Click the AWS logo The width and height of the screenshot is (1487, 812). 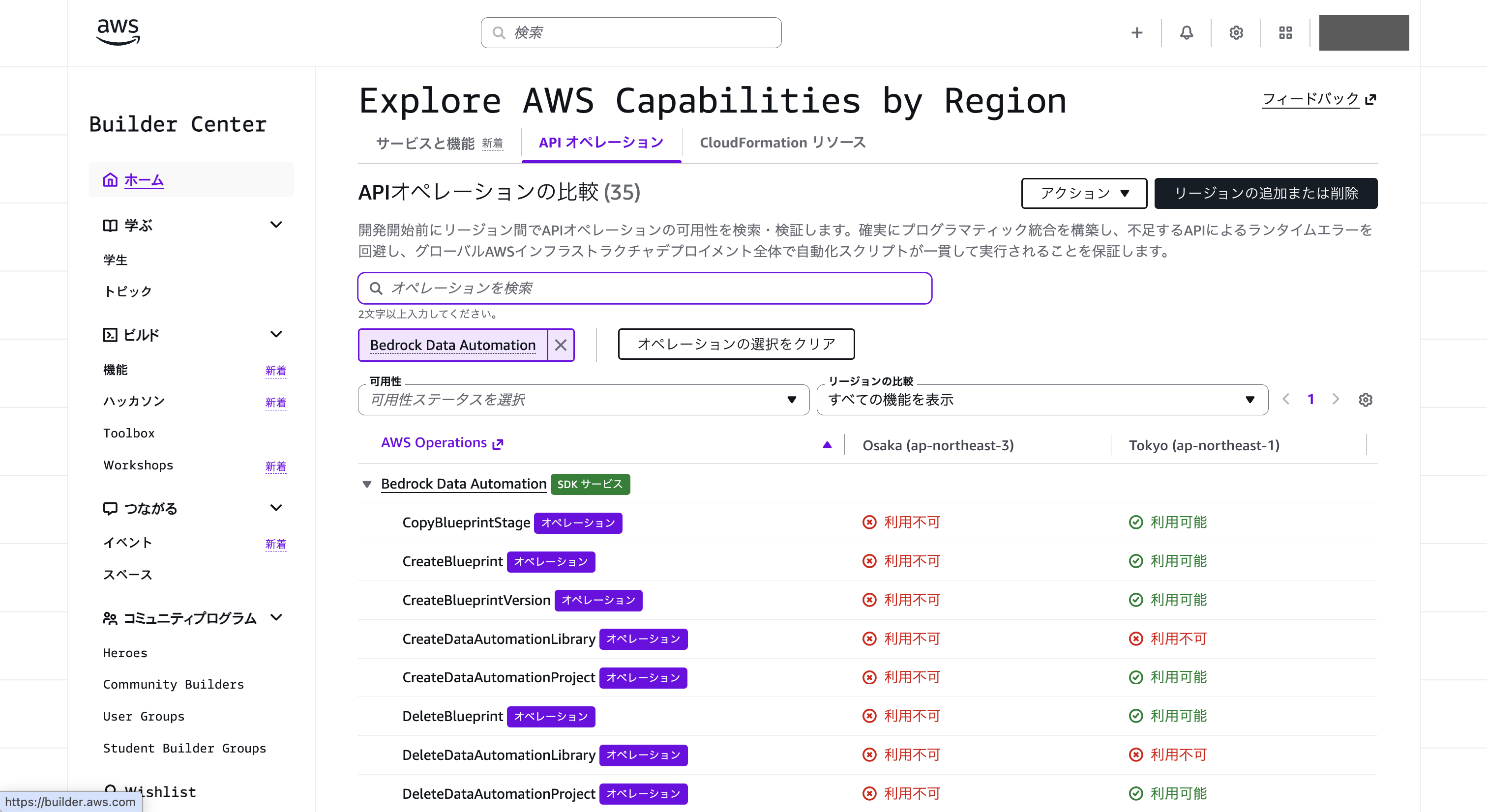(x=118, y=32)
